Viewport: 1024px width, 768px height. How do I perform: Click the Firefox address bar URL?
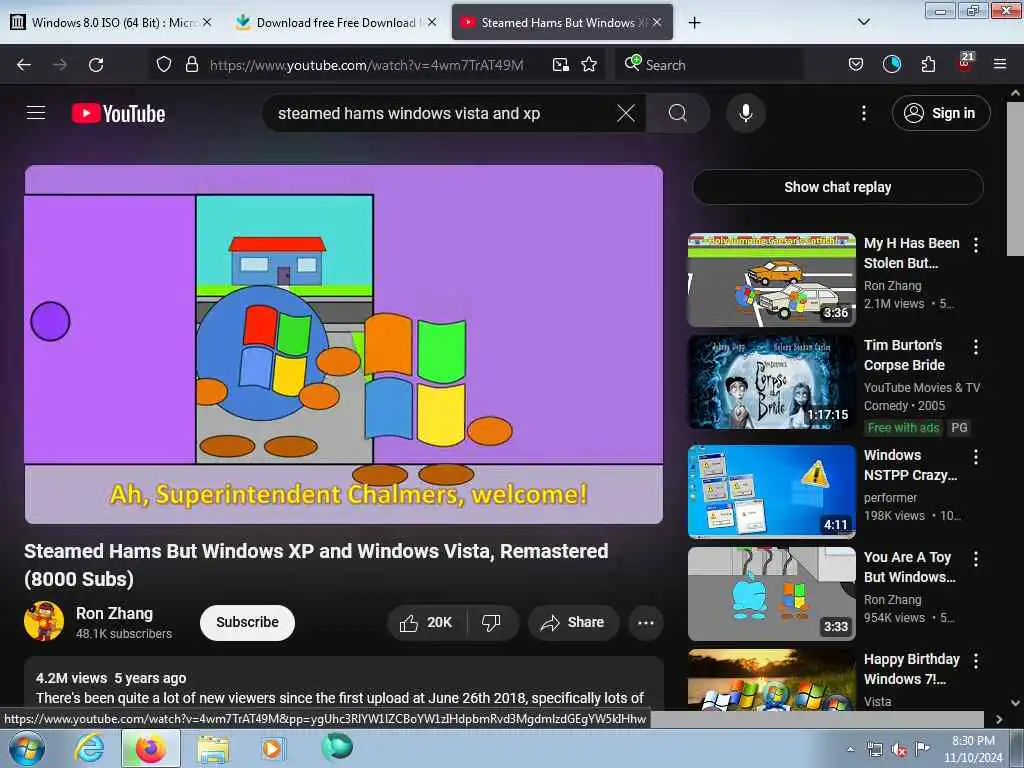click(366, 65)
